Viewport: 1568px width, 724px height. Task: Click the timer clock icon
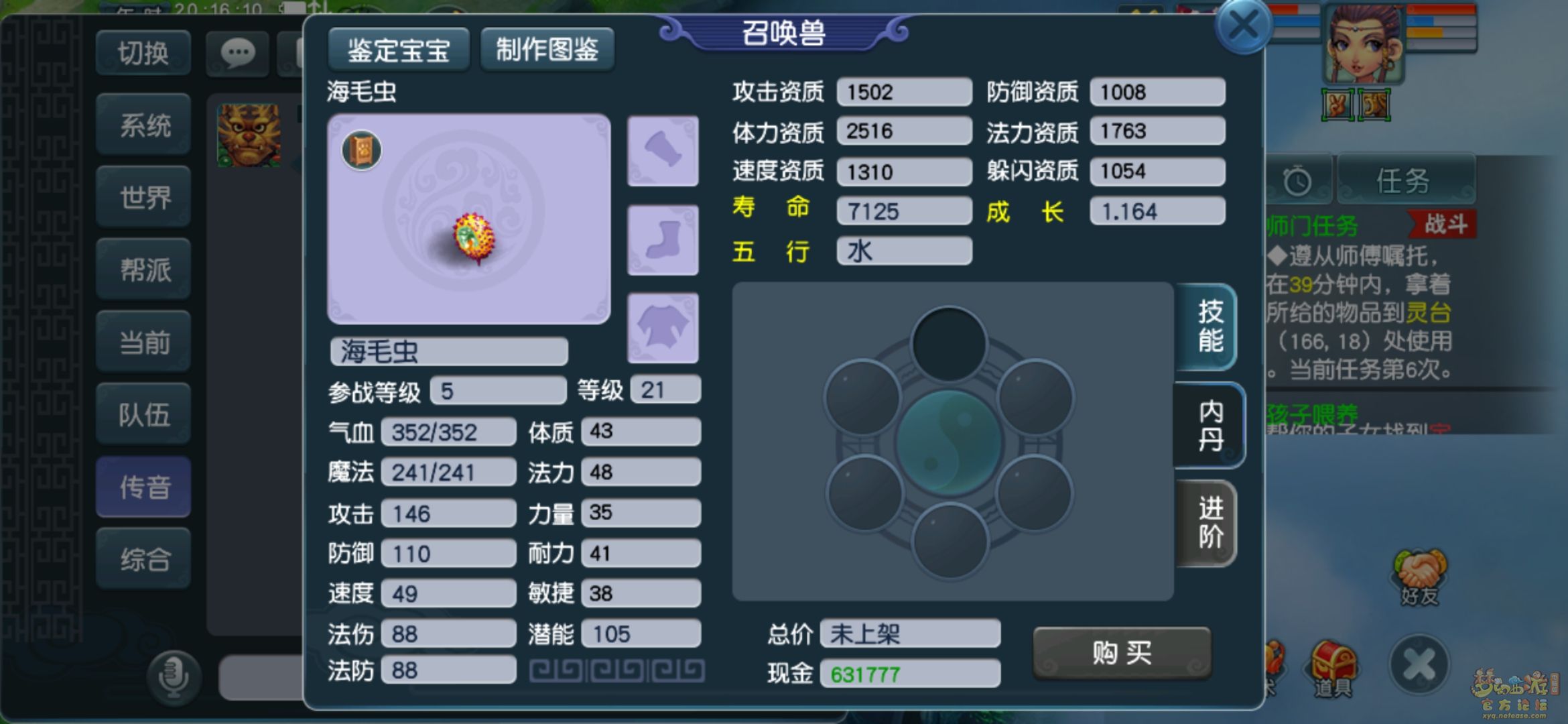[x=1297, y=180]
